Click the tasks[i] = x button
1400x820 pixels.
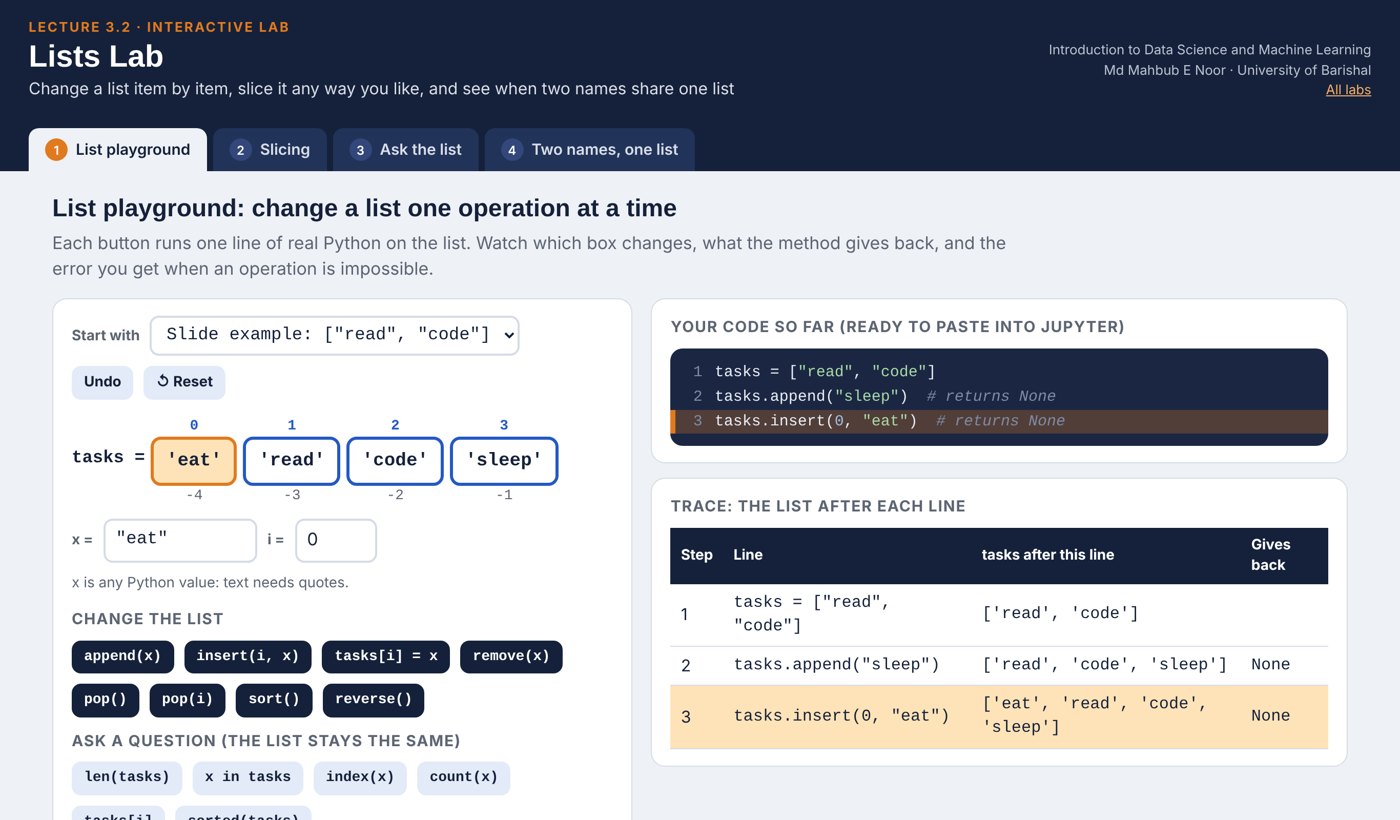click(x=386, y=657)
